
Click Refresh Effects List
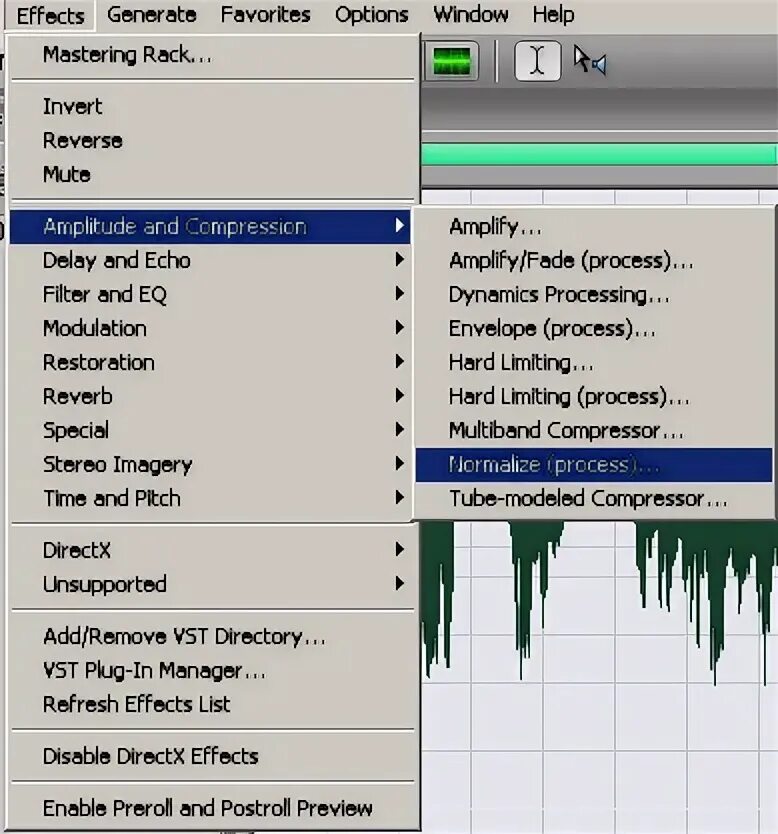click(x=212, y=705)
